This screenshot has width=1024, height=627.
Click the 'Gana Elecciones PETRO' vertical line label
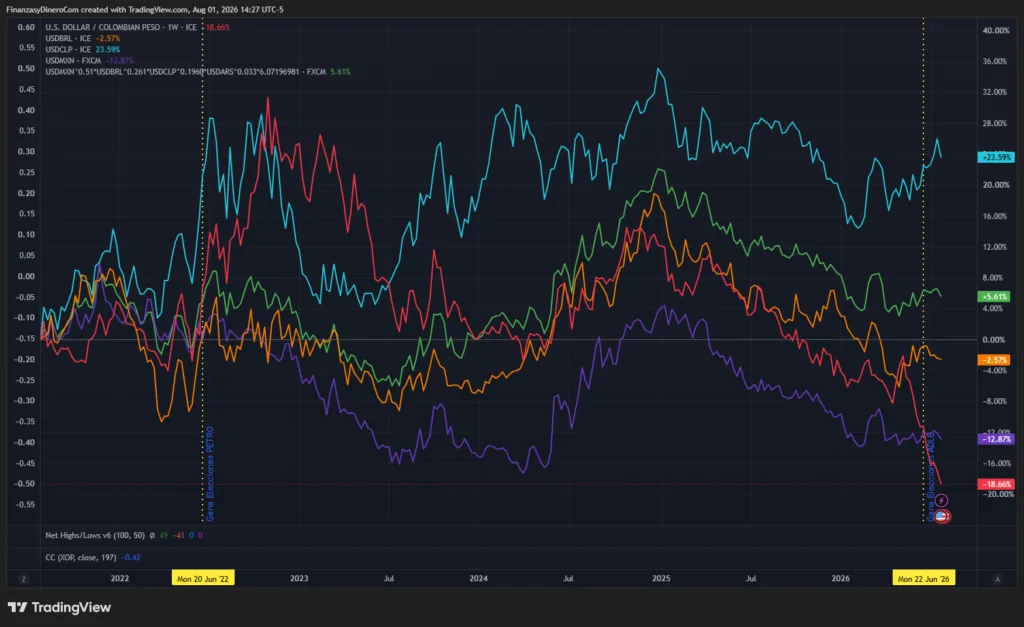coord(210,474)
